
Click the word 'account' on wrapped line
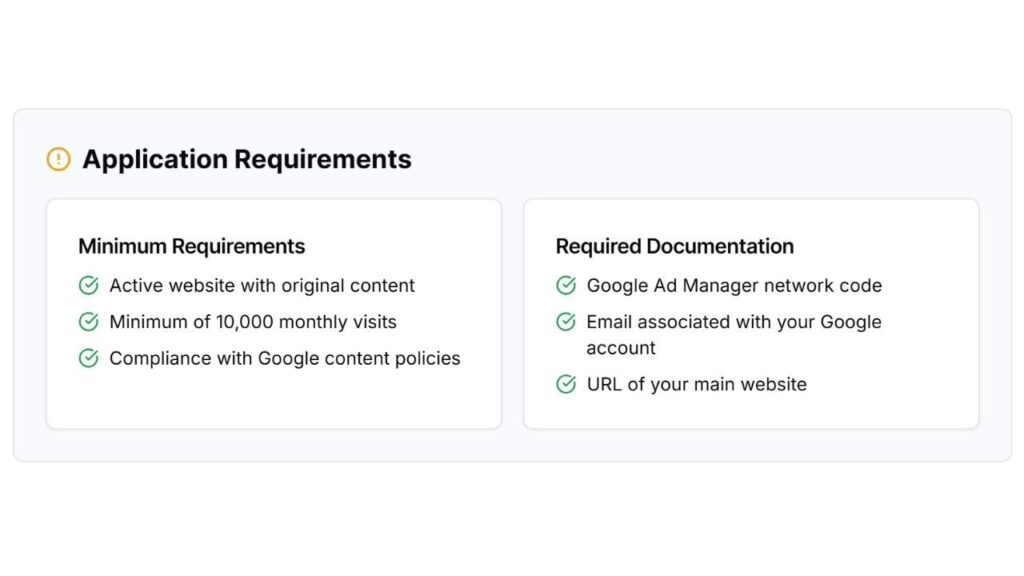pos(621,348)
